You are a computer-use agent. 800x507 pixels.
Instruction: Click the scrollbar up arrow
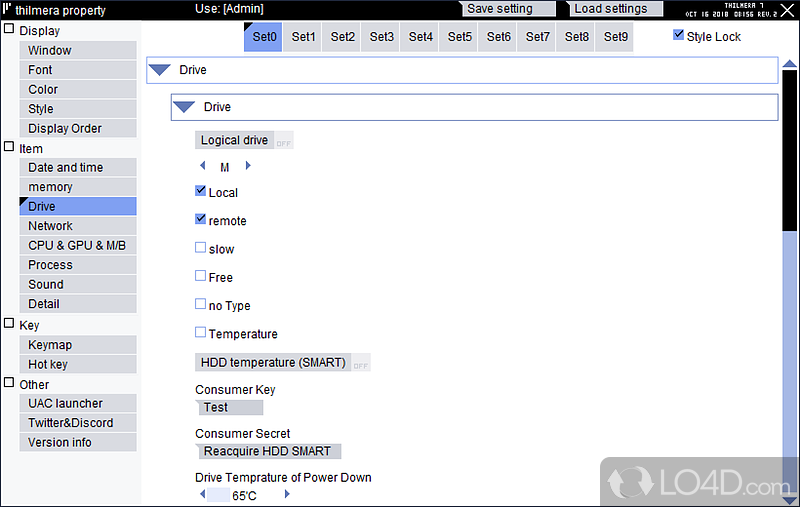click(789, 63)
